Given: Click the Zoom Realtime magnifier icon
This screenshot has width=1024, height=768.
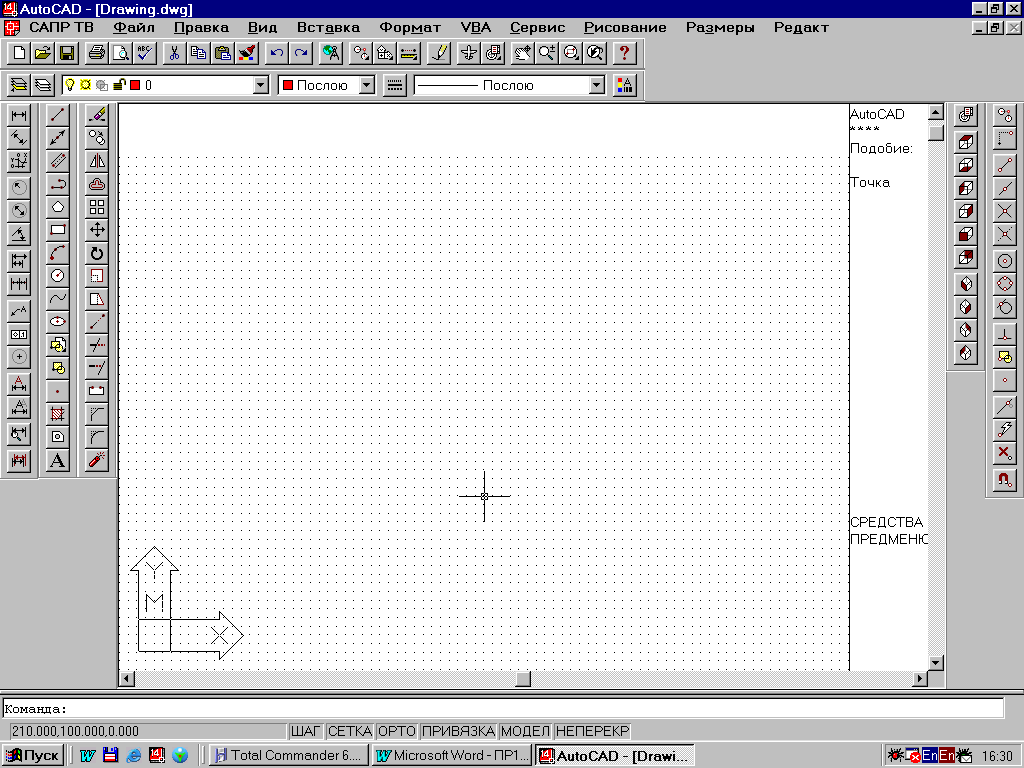Looking at the screenshot, I should (547, 53).
